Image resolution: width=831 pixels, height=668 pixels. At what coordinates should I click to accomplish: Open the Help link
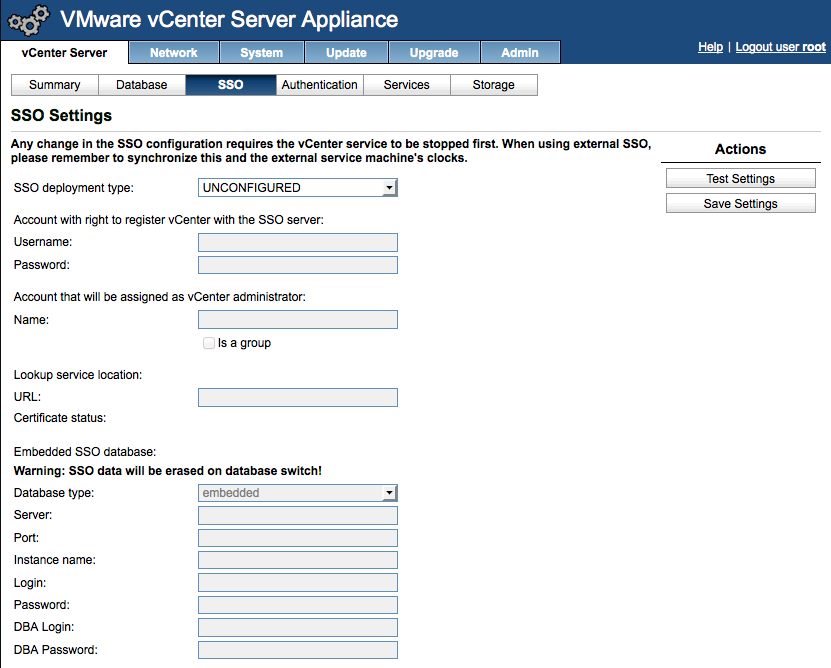point(710,47)
